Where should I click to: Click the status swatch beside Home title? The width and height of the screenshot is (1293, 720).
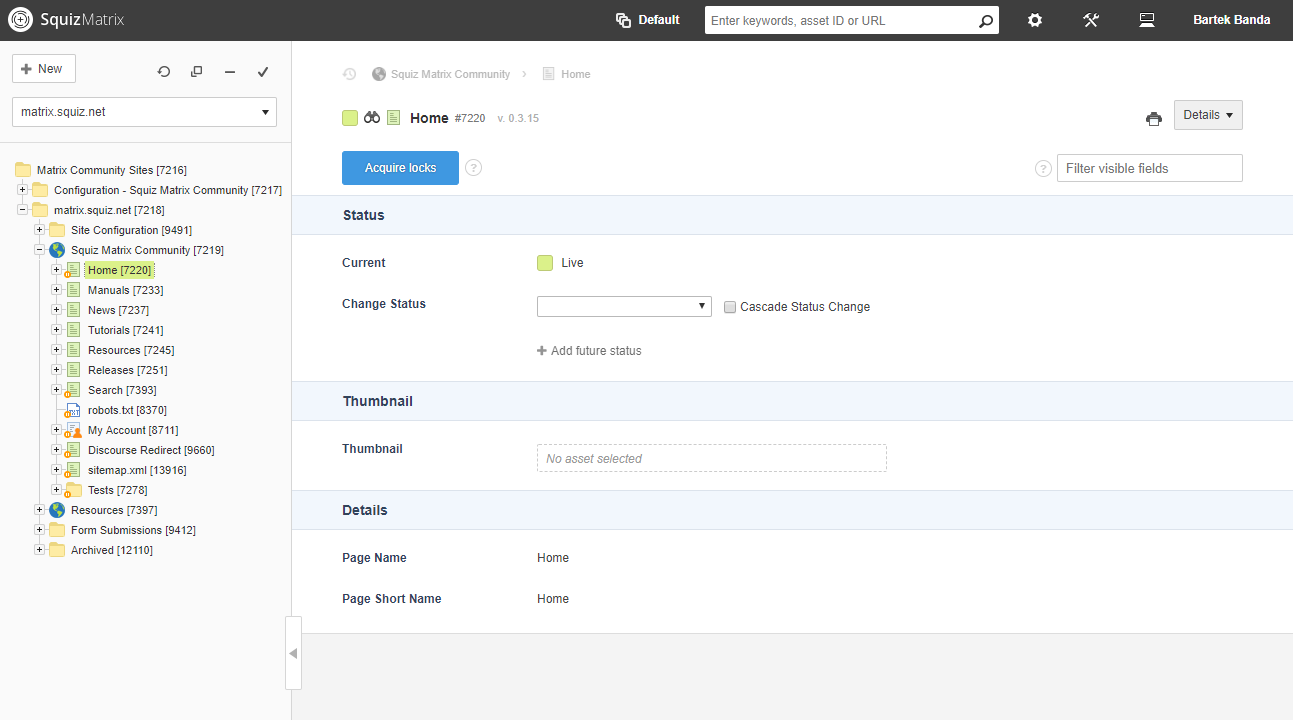pos(350,118)
